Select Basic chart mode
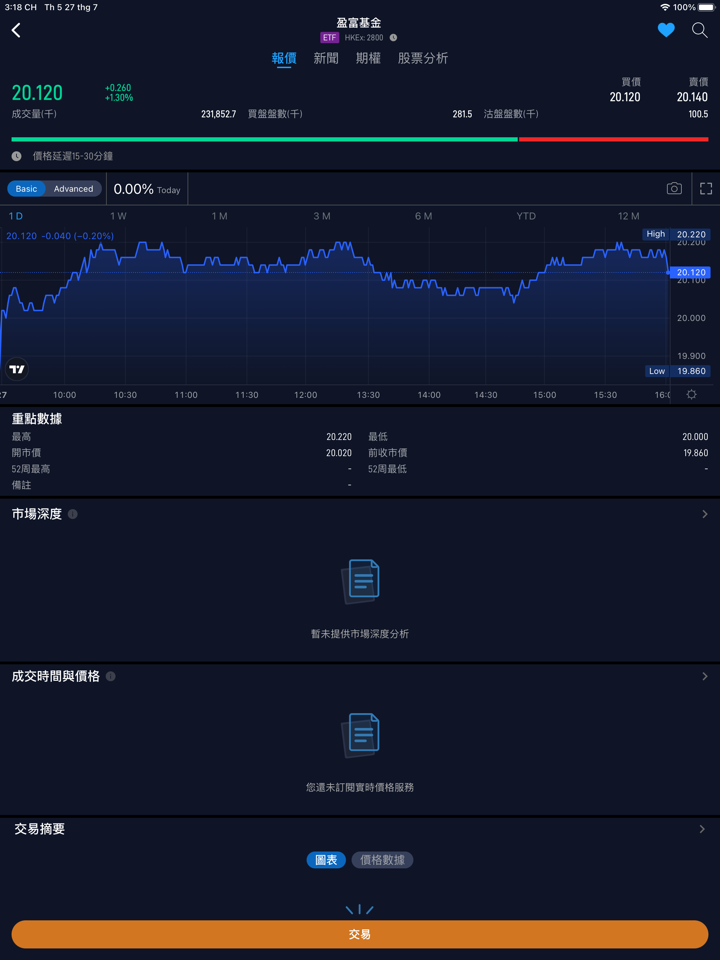720x960 pixels. pyautogui.click(x=27, y=189)
